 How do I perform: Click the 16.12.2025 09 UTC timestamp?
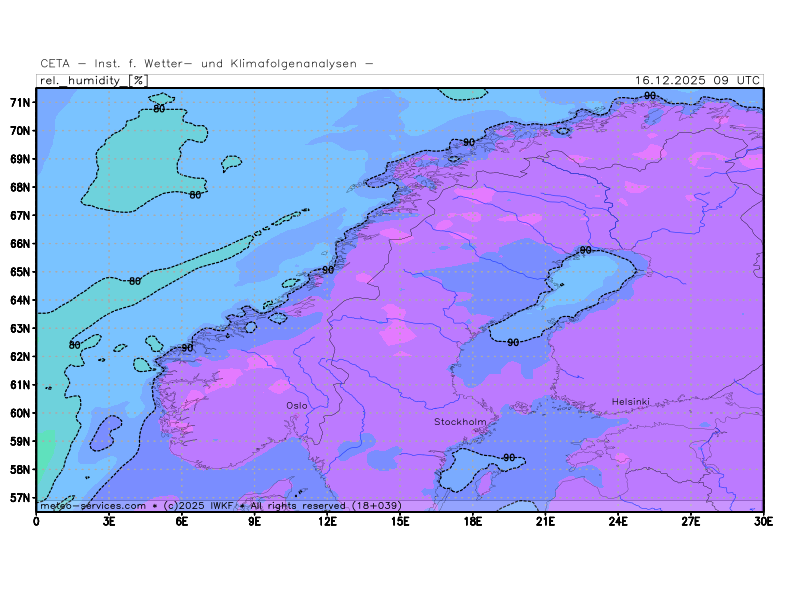click(697, 80)
